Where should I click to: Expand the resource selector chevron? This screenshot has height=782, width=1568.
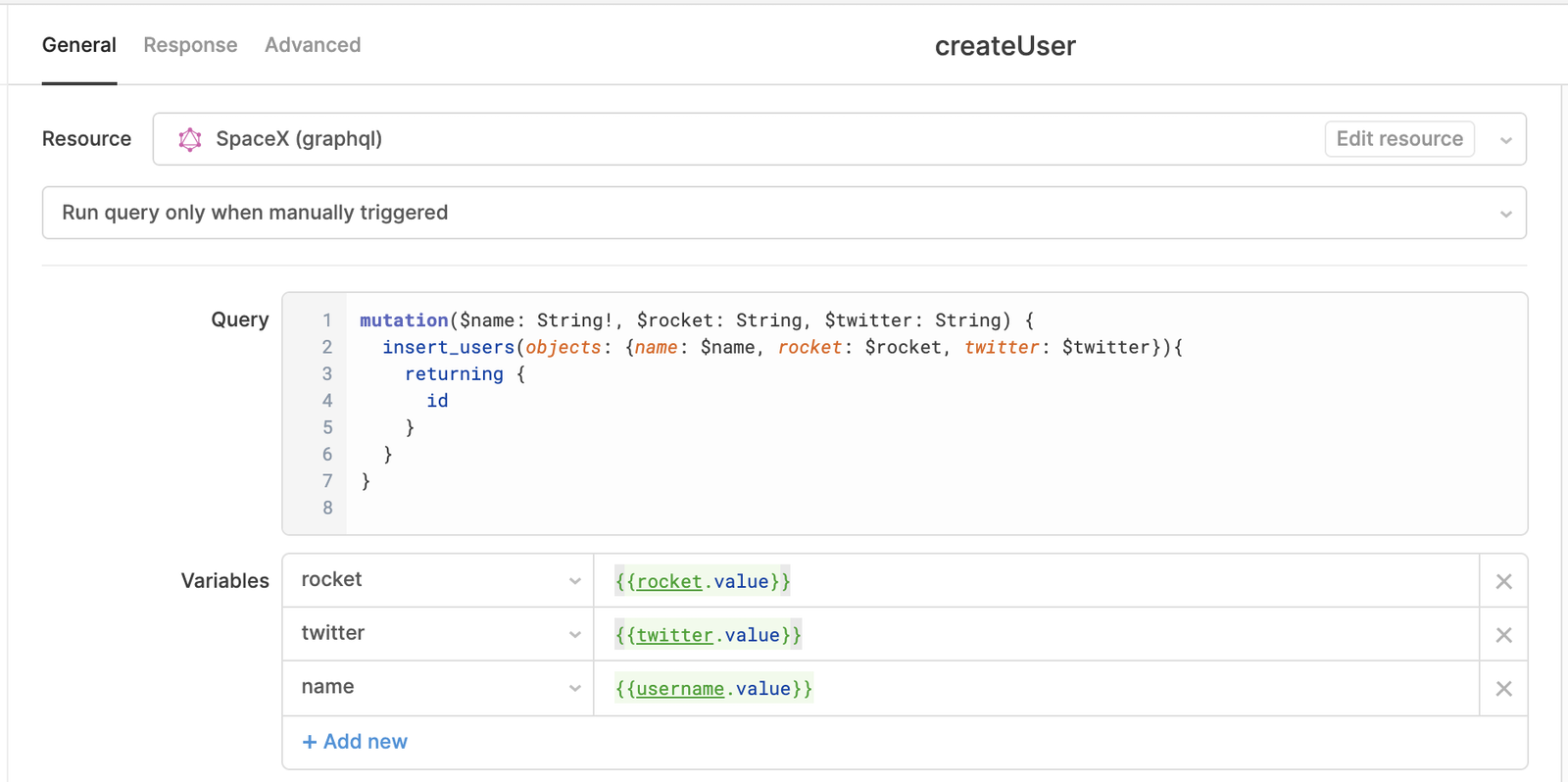[x=1505, y=140]
